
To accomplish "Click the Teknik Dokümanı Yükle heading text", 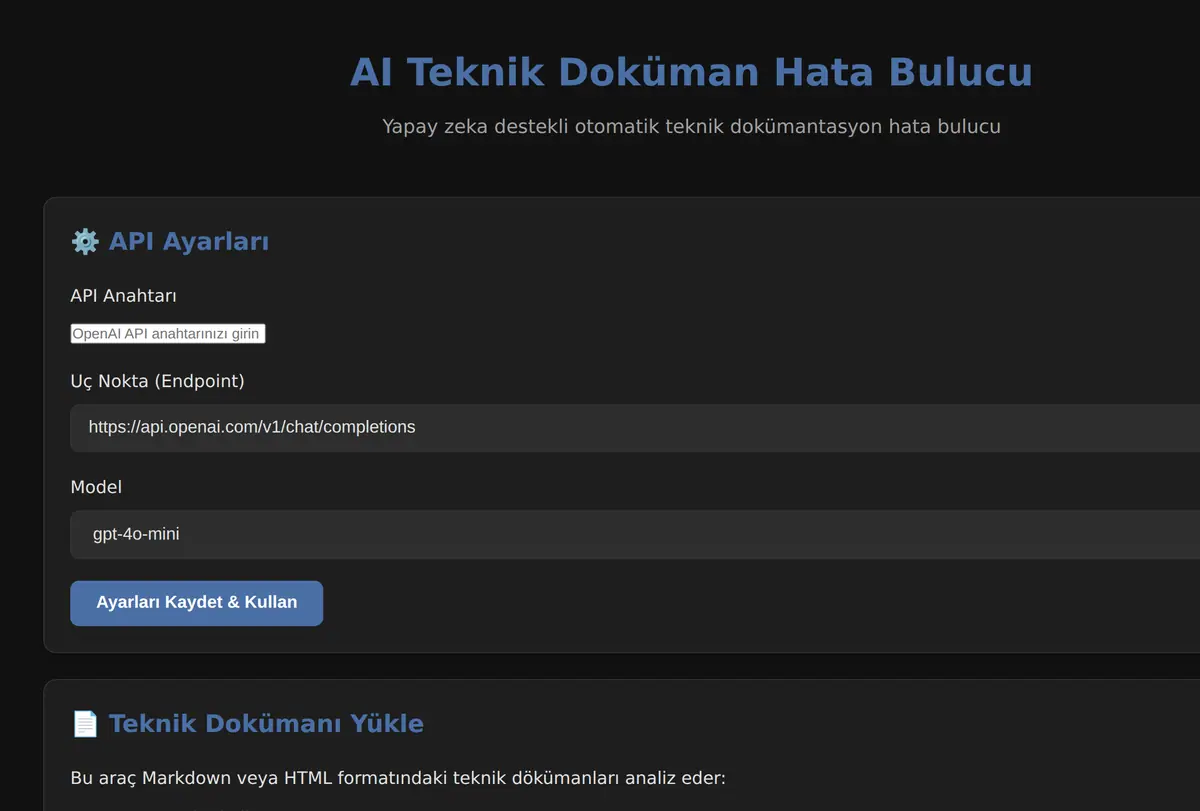I will [x=266, y=724].
